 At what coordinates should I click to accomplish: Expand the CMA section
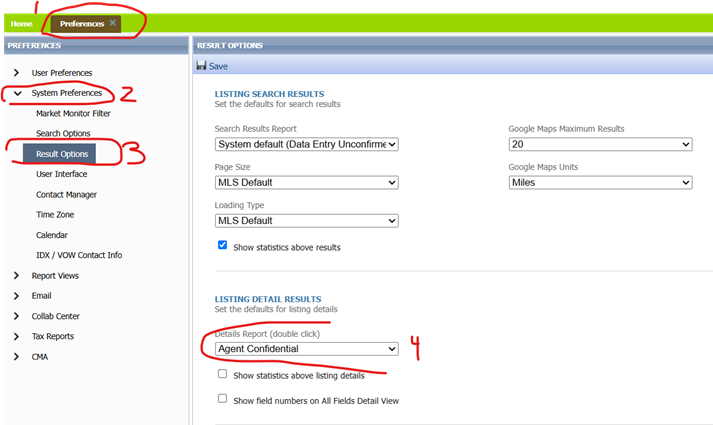[17, 357]
